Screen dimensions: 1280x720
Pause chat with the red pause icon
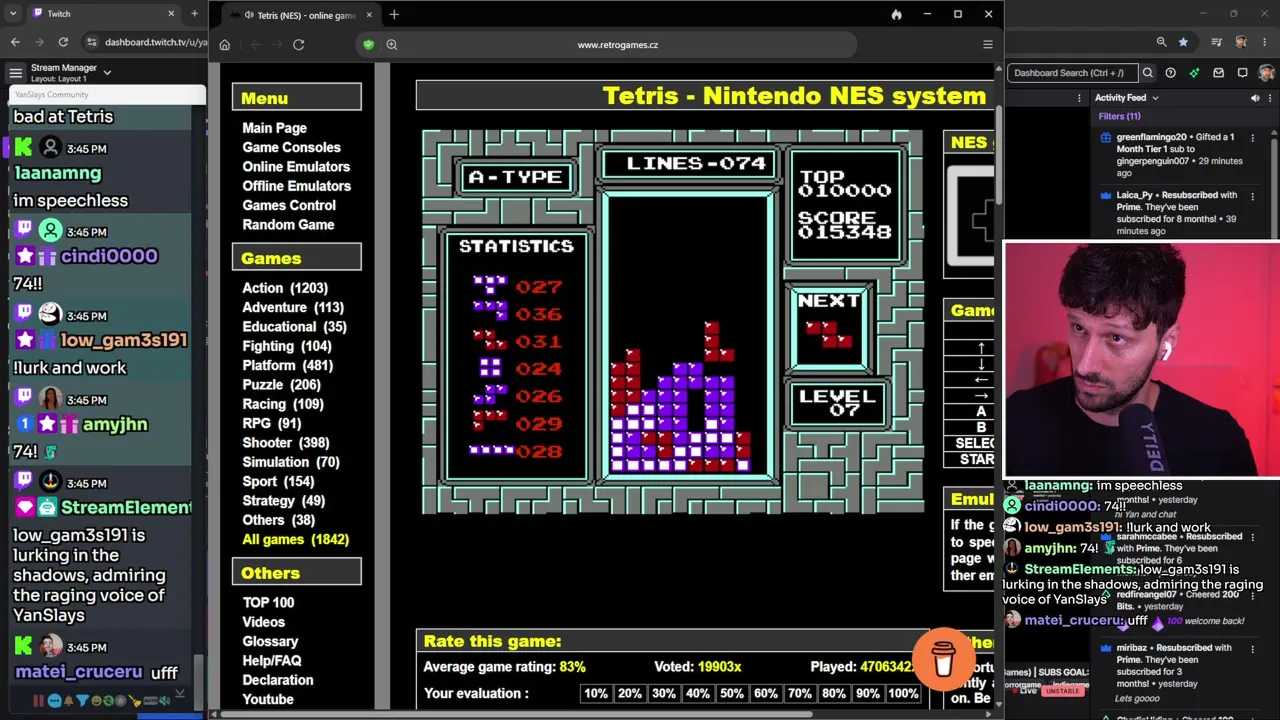click(x=38, y=701)
